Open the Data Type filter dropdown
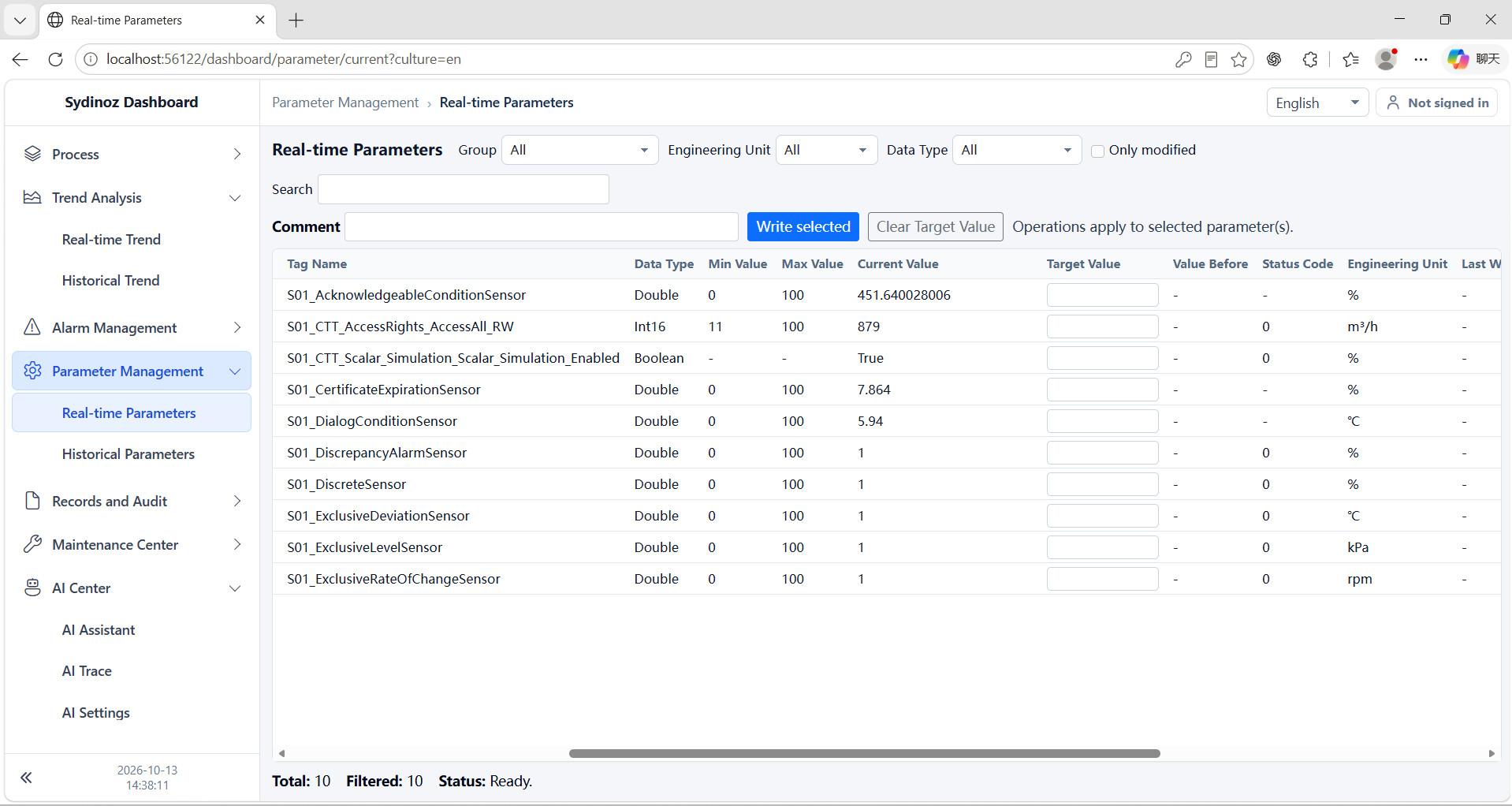Image resolution: width=1512 pixels, height=806 pixels. [1017, 150]
